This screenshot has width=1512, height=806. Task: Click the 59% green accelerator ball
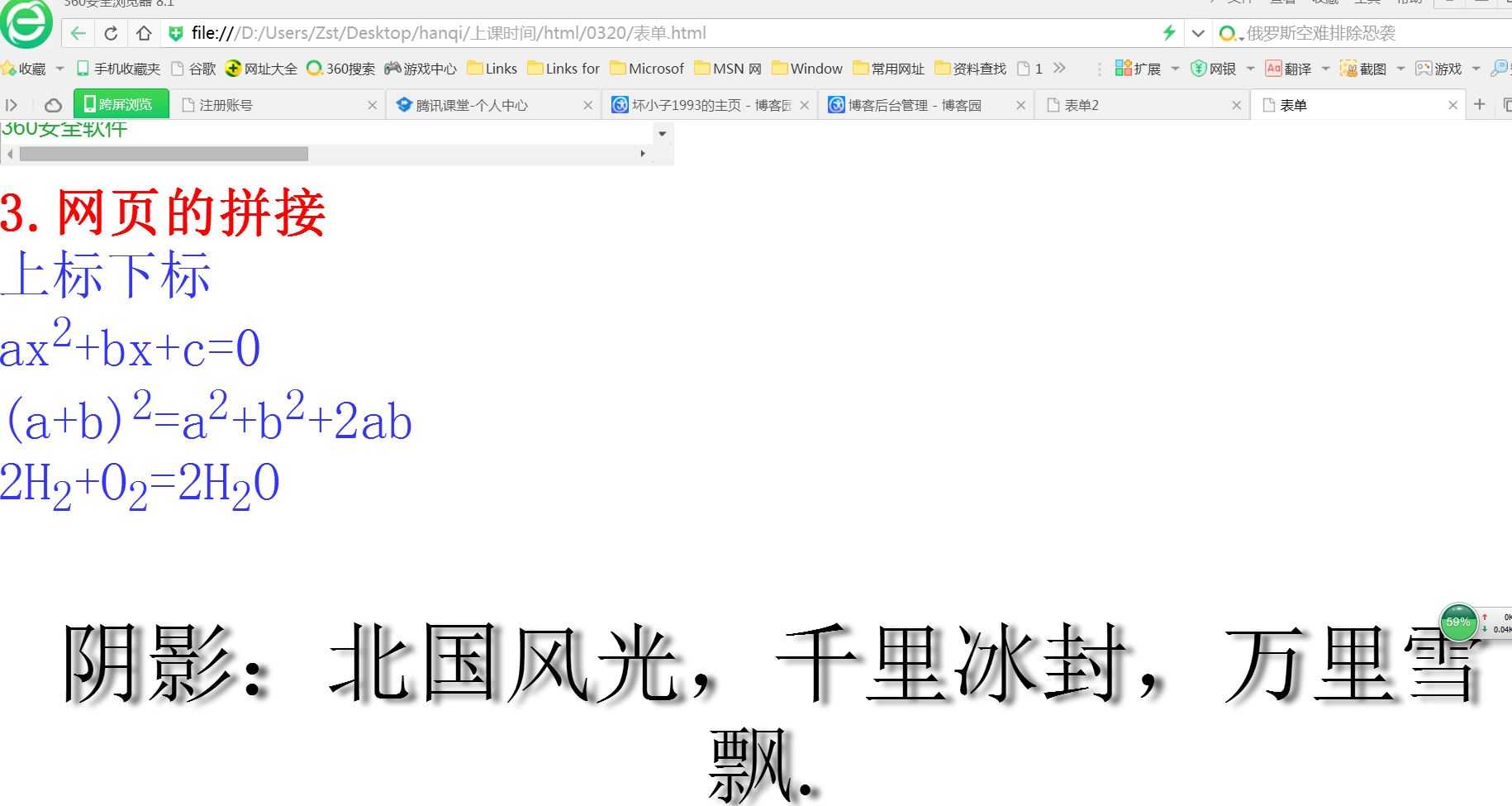tap(1457, 622)
